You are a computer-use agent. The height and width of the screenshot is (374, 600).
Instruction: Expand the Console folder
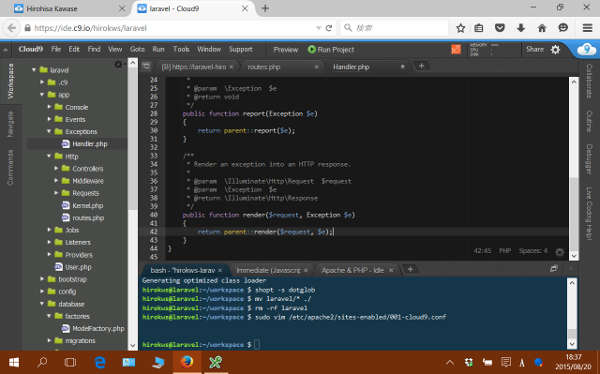tap(49, 107)
